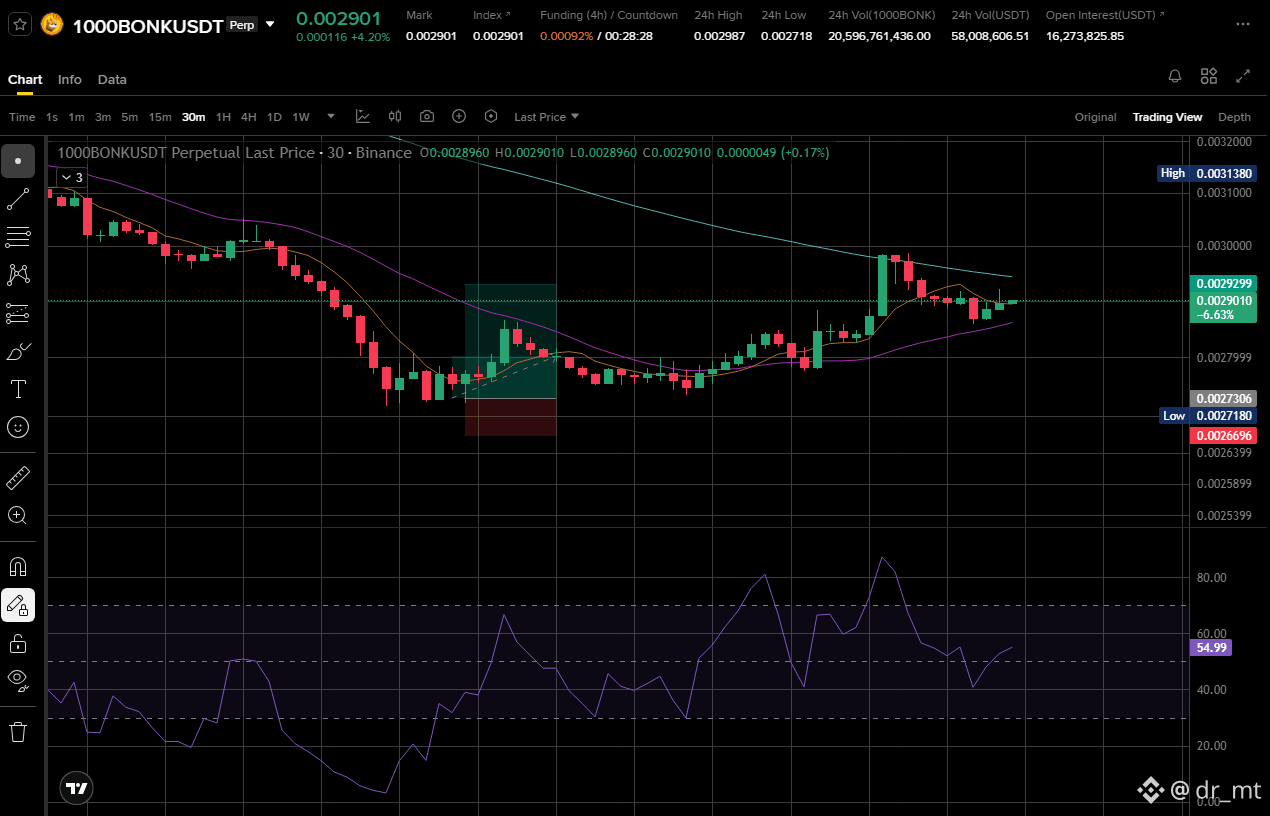1270x816 pixels.
Task: Select the 1W interval
Action: click(301, 117)
